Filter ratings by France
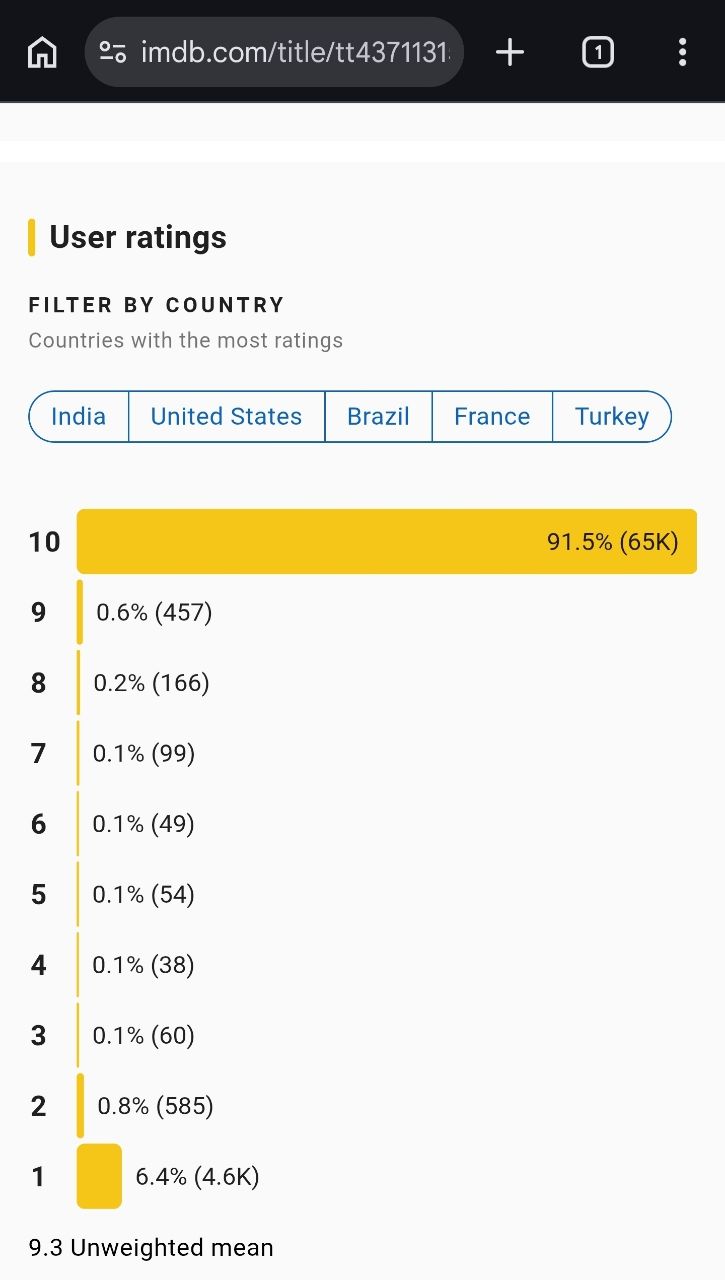Screen dimensions: 725x1280 (492, 416)
